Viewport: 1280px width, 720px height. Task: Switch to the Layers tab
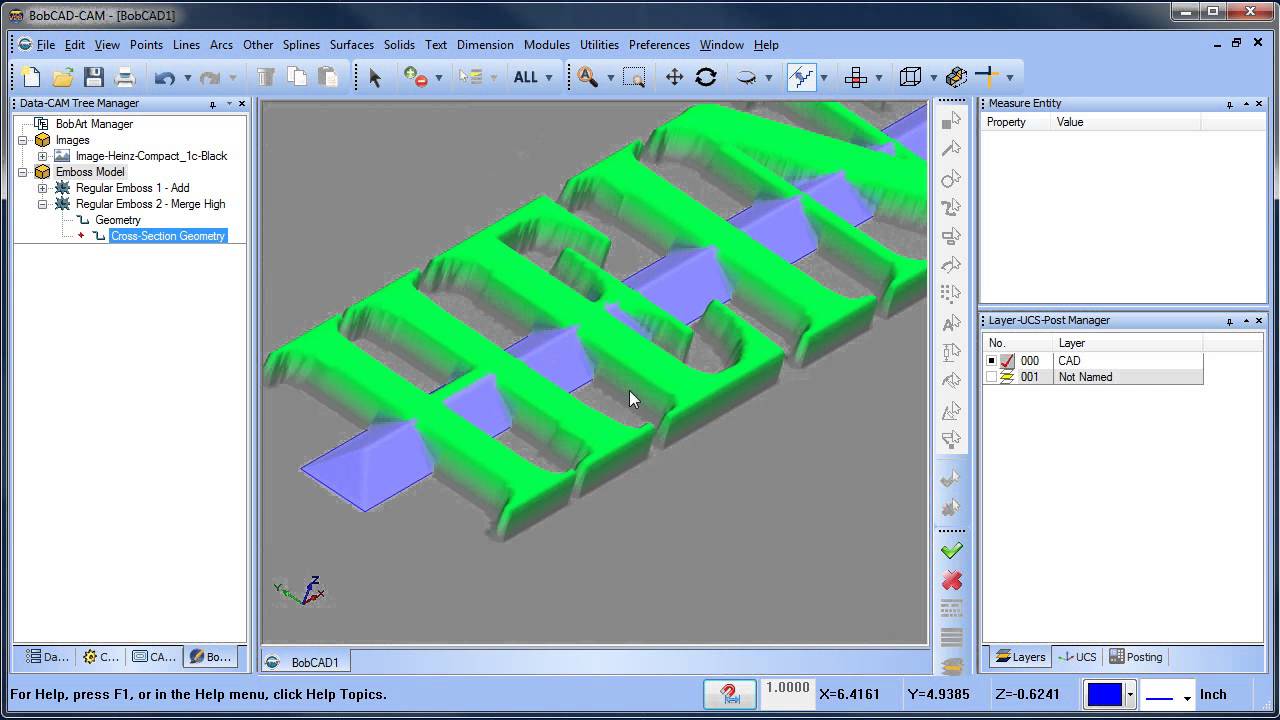[1020, 657]
